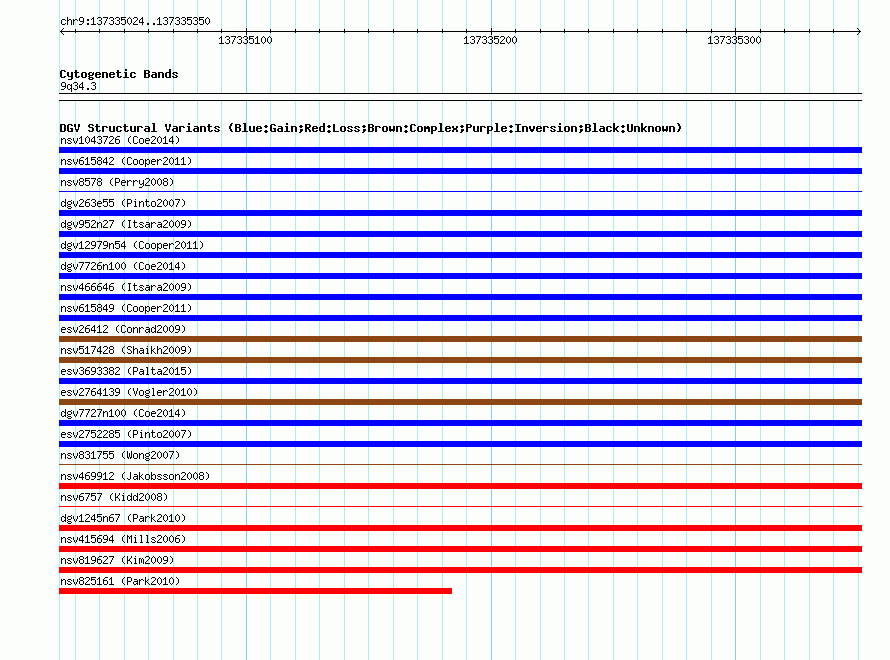Click the nsv1043726 (Coe2014) variant label

(x=120, y=140)
